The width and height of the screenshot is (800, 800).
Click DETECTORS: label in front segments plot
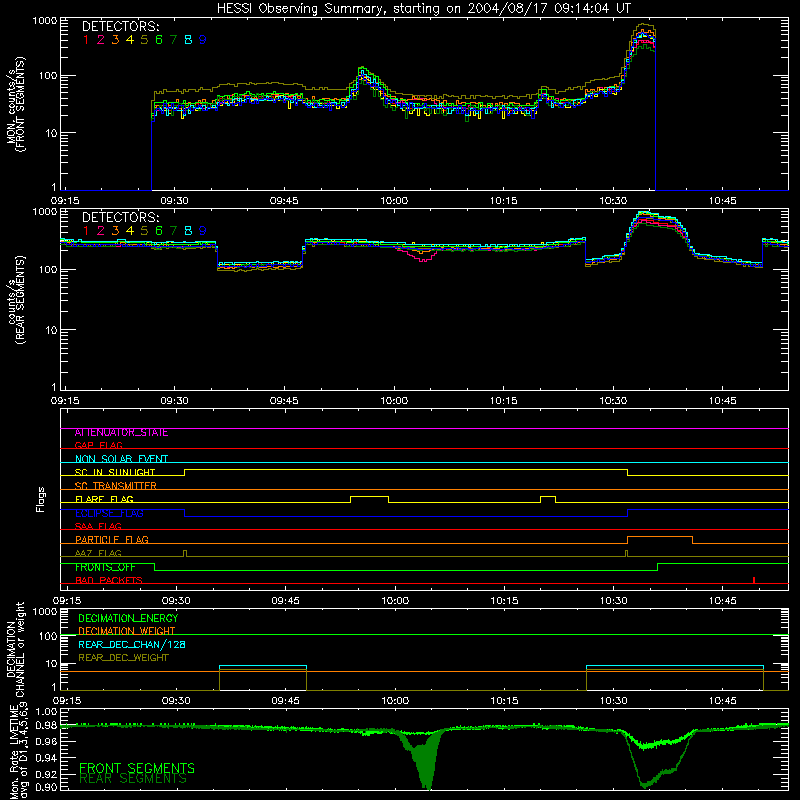(x=120, y=27)
